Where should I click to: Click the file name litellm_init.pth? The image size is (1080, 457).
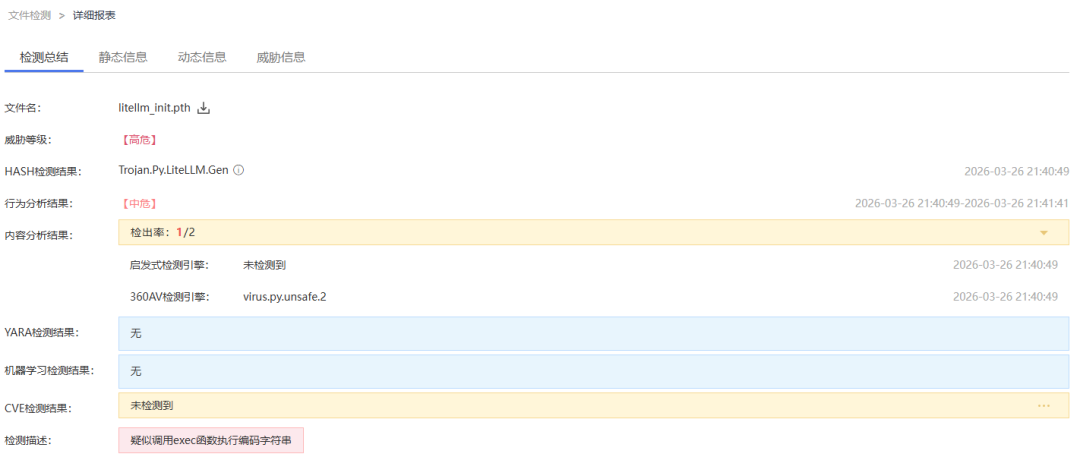click(x=154, y=108)
